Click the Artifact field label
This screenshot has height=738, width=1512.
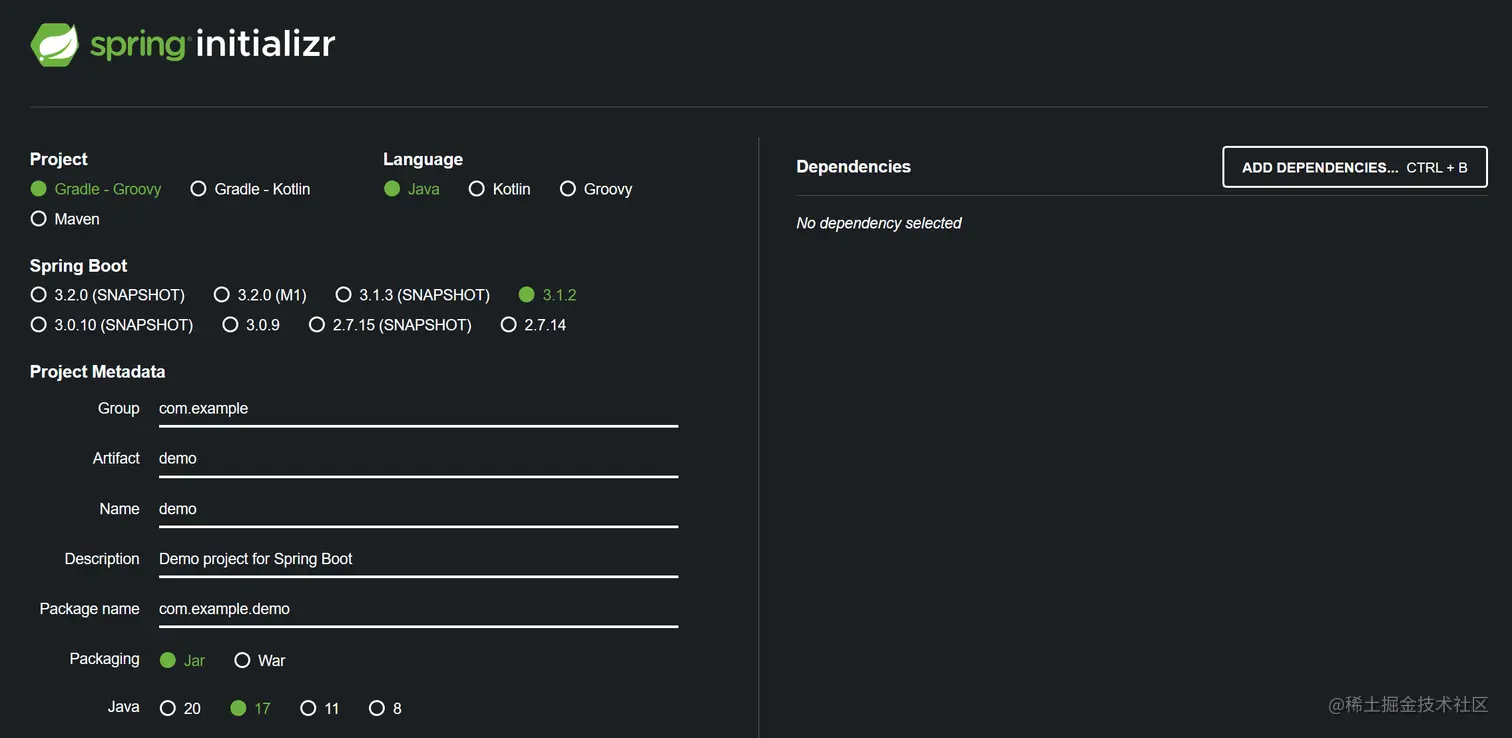pos(116,458)
